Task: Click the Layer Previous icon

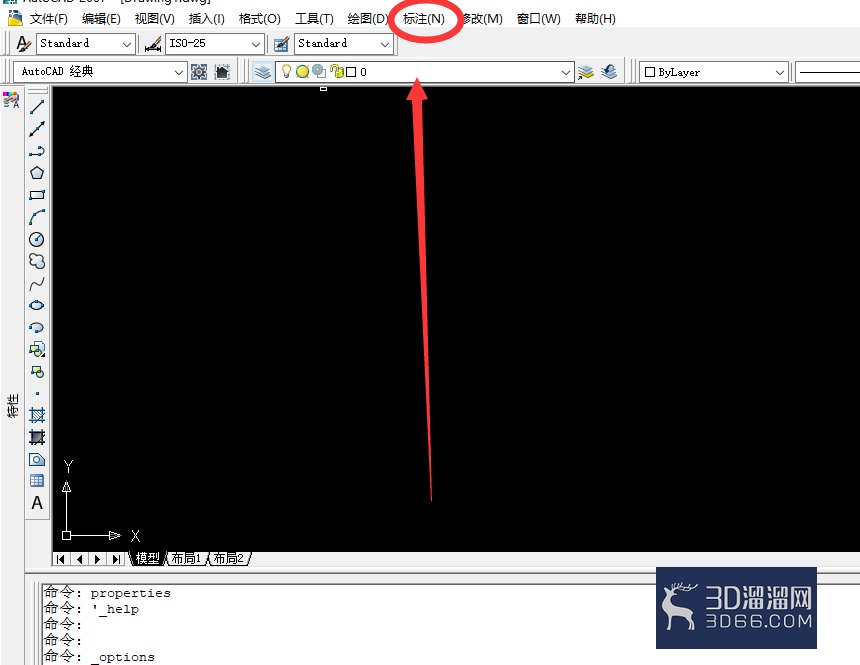Action: (x=609, y=72)
